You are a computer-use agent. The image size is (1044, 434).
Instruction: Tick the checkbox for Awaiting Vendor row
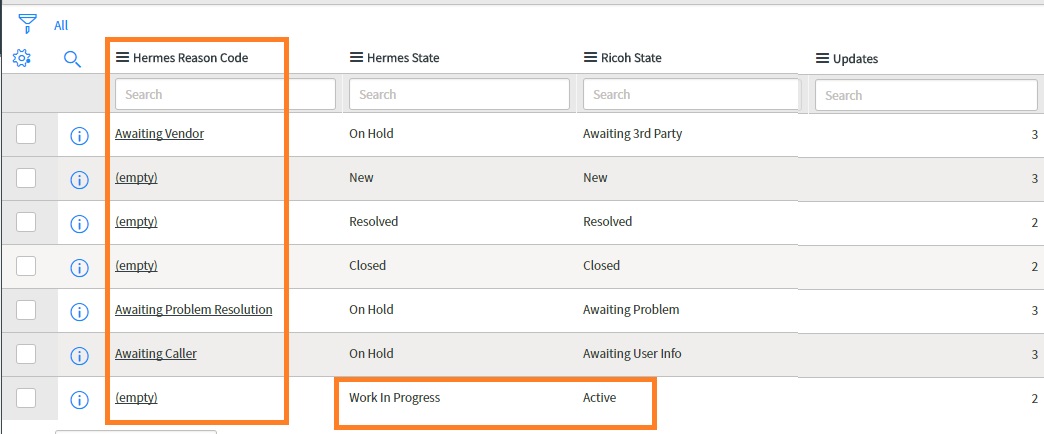click(x=26, y=134)
